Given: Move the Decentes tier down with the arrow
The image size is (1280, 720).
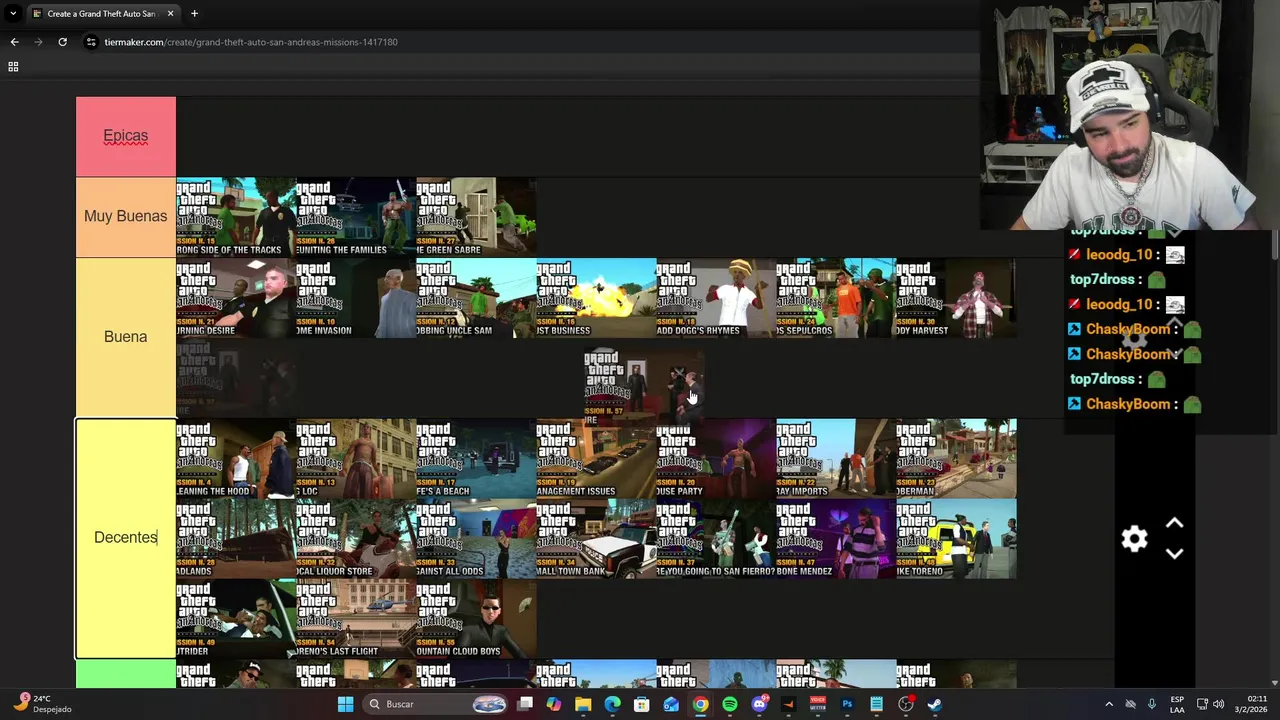Looking at the screenshot, I should pyautogui.click(x=1175, y=553).
